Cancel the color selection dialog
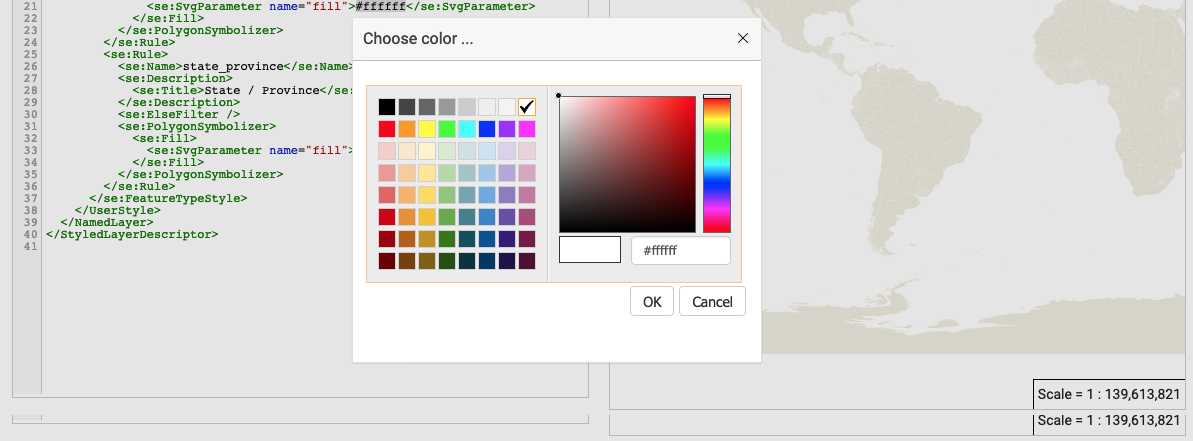1193x441 pixels. [x=712, y=301]
